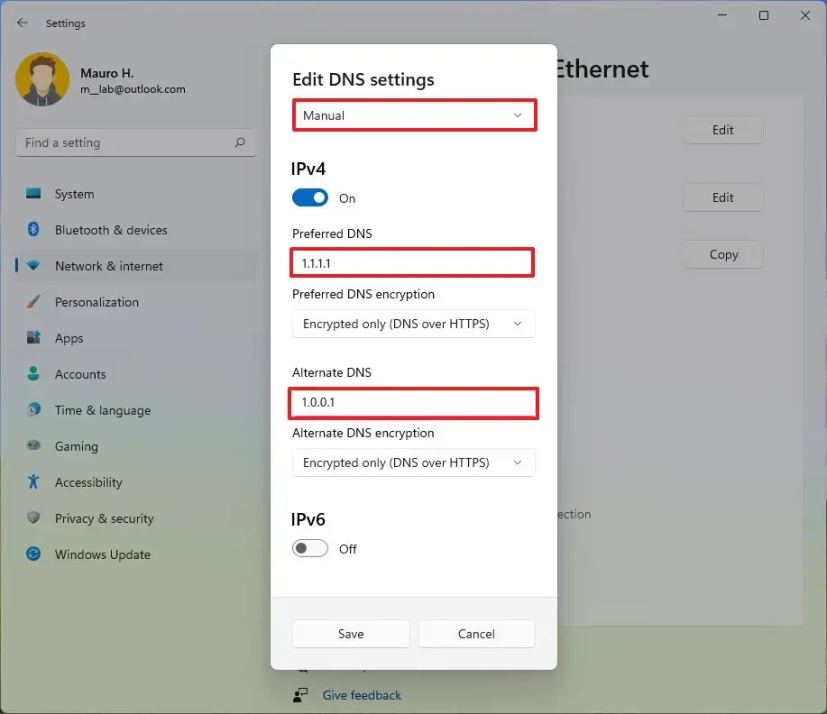Open the Give feedback link
The height and width of the screenshot is (714, 827).
pos(361,694)
